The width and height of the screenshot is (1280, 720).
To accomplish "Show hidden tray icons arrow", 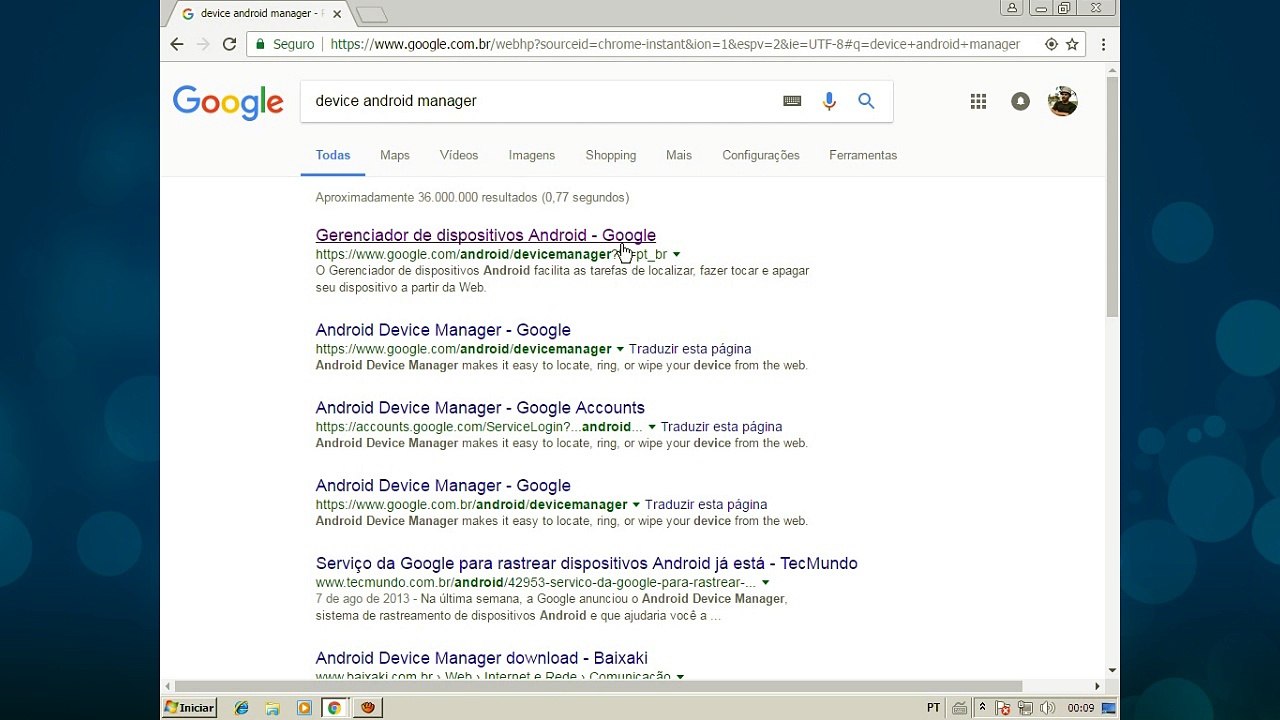I will [x=982, y=708].
